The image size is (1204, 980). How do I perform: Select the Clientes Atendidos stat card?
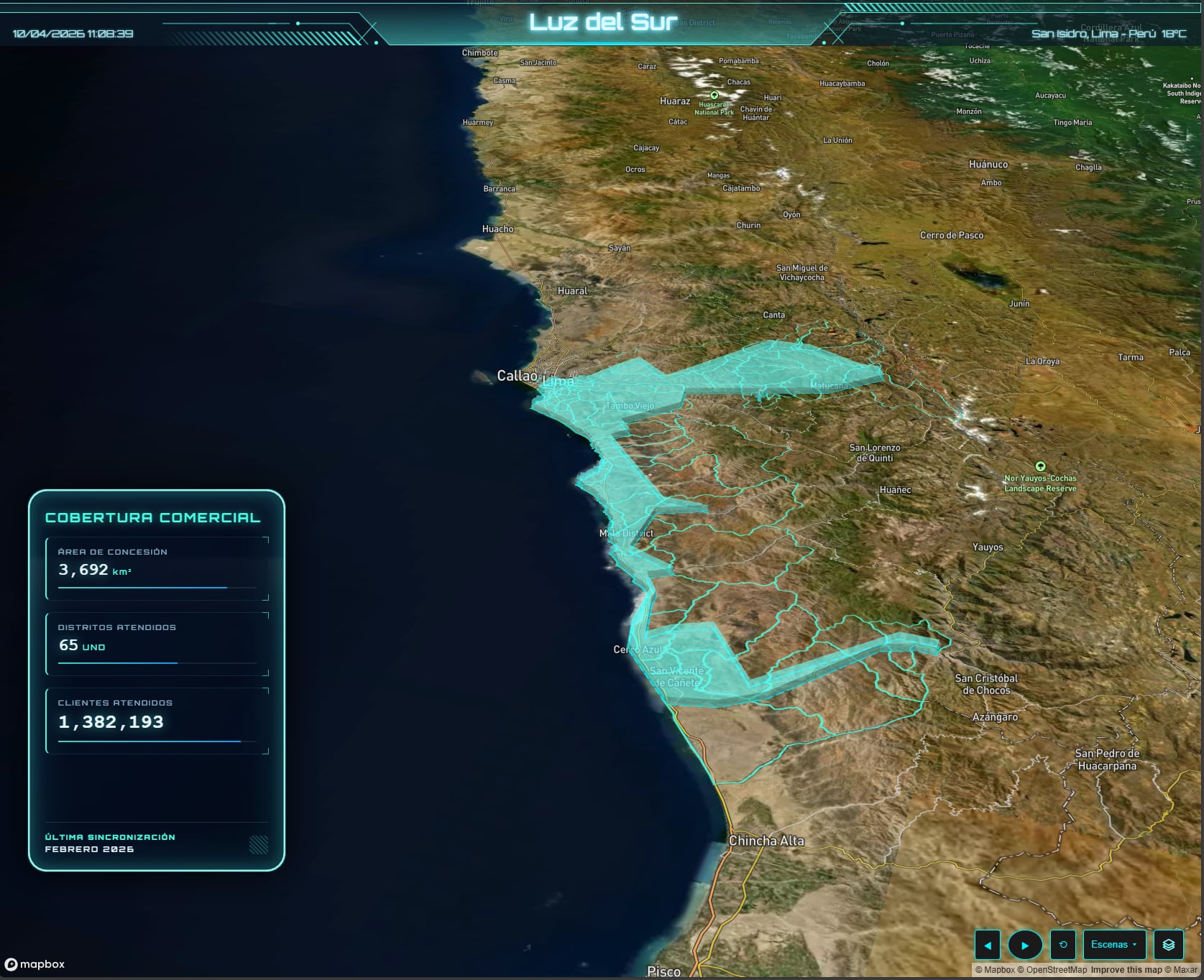pos(157,720)
